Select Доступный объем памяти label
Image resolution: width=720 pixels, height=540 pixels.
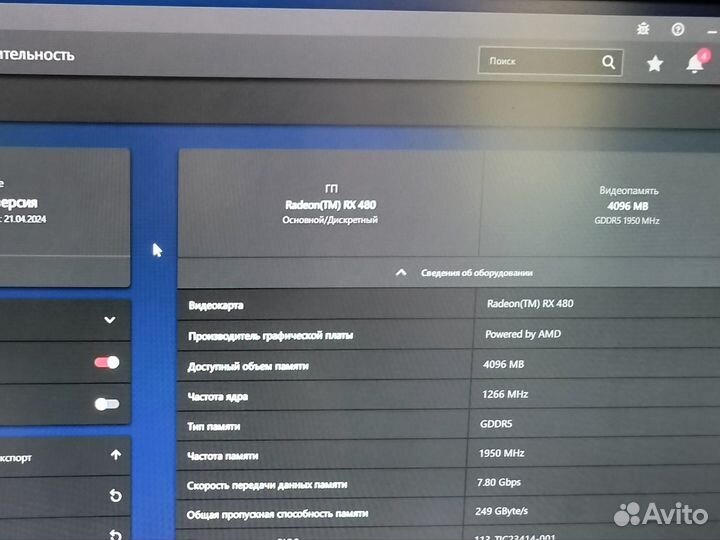tap(248, 366)
